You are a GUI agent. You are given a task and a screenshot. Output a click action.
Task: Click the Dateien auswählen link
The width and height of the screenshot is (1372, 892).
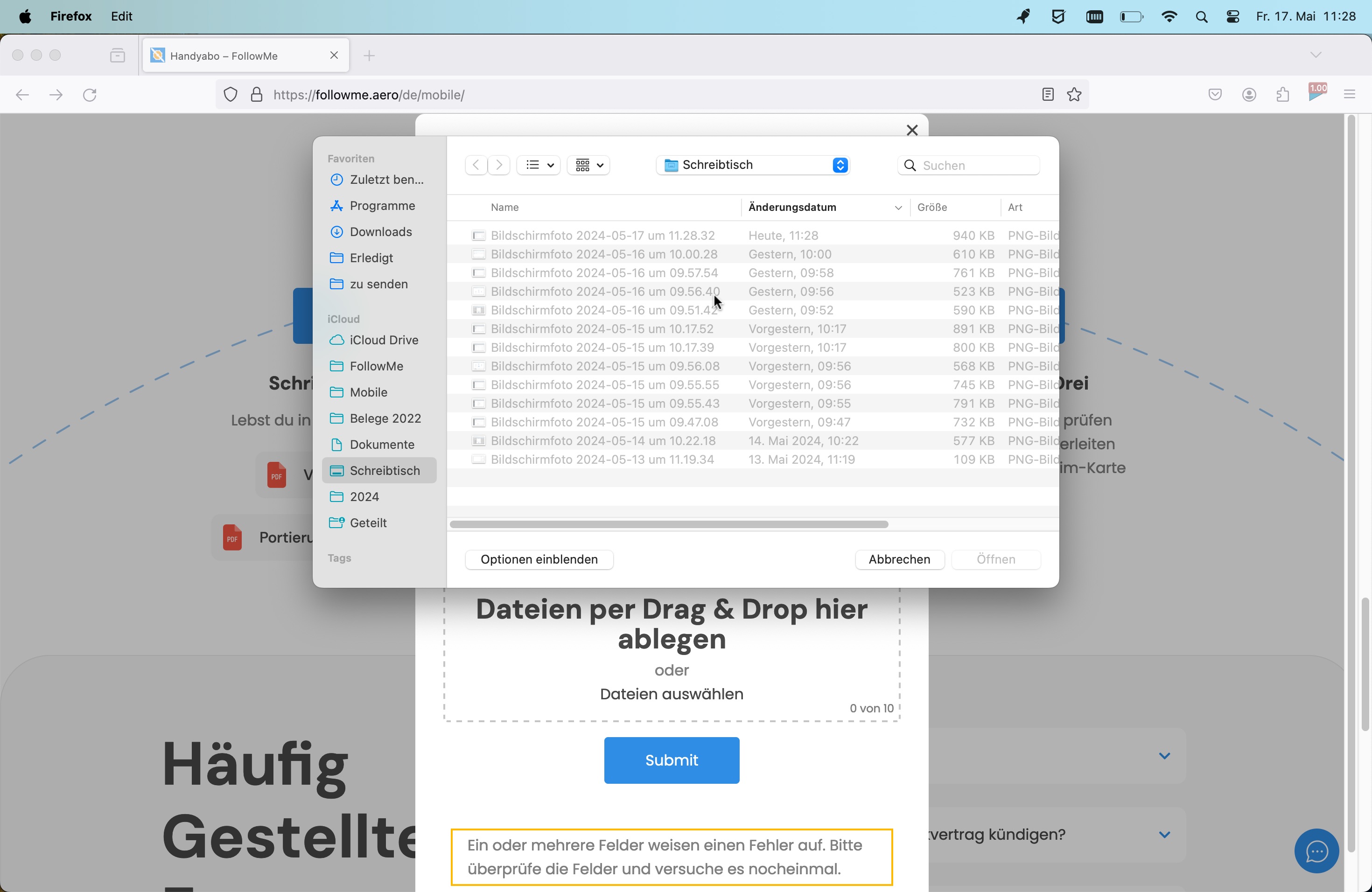click(x=672, y=694)
